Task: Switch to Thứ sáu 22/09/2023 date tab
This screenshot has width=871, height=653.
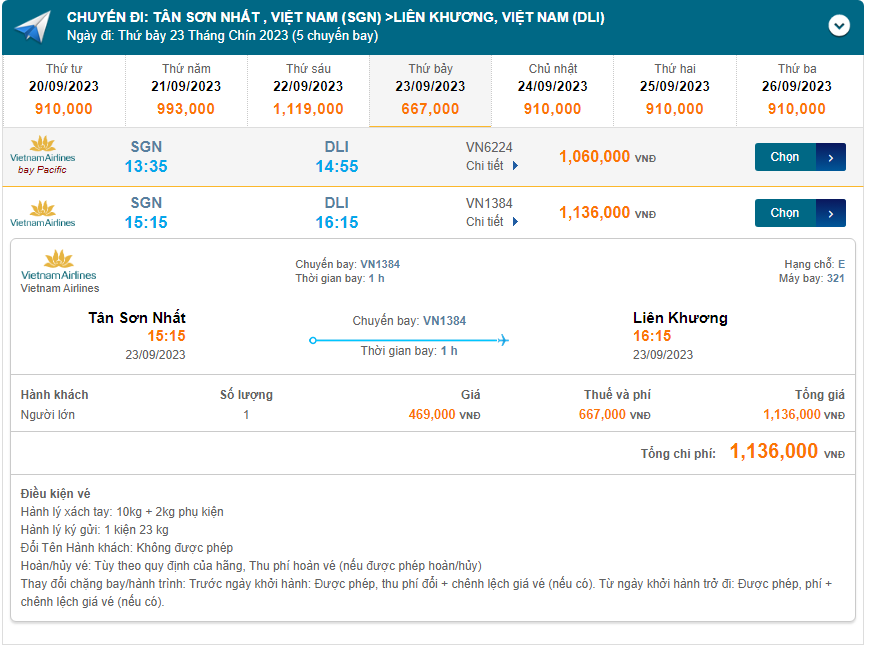Action: tap(308, 90)
